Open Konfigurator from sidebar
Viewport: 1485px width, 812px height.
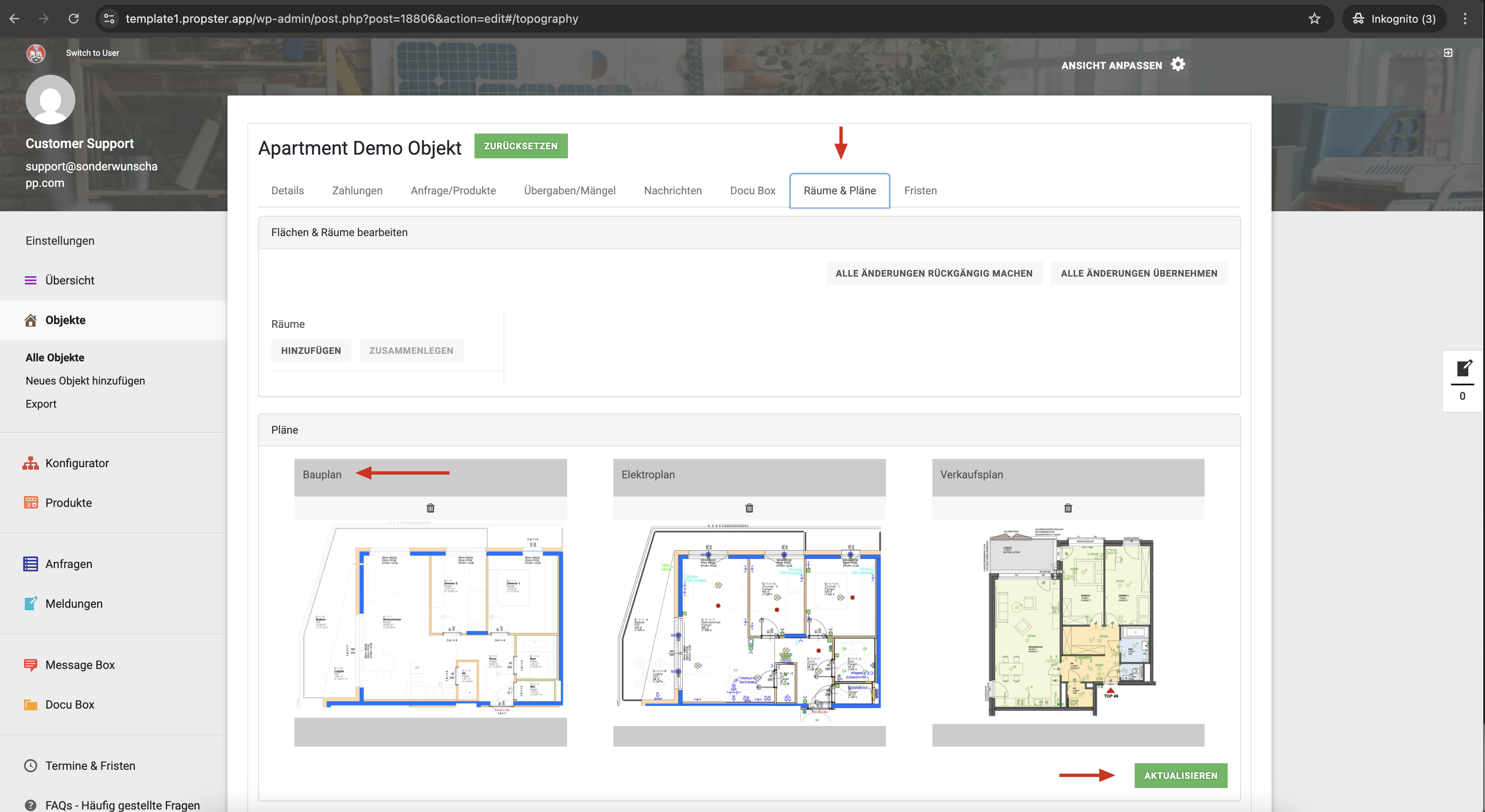77,463
